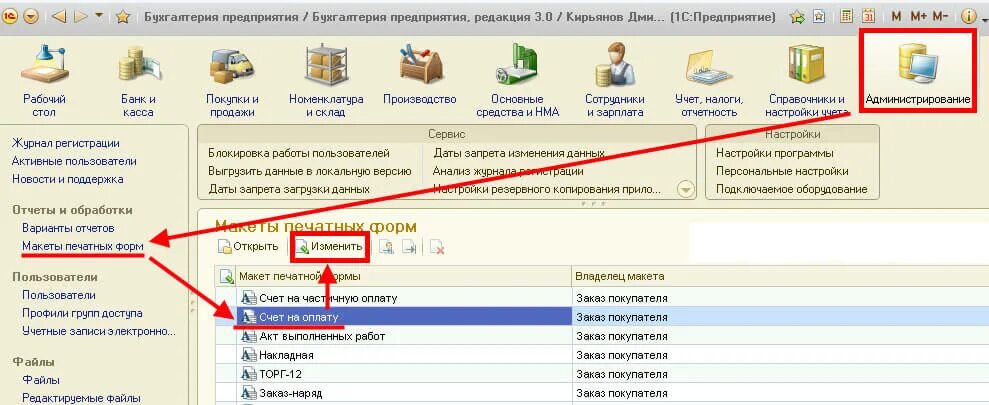989x405 pixels.
Task: Open Настройки резервного копирования
Action: point(546,189)
